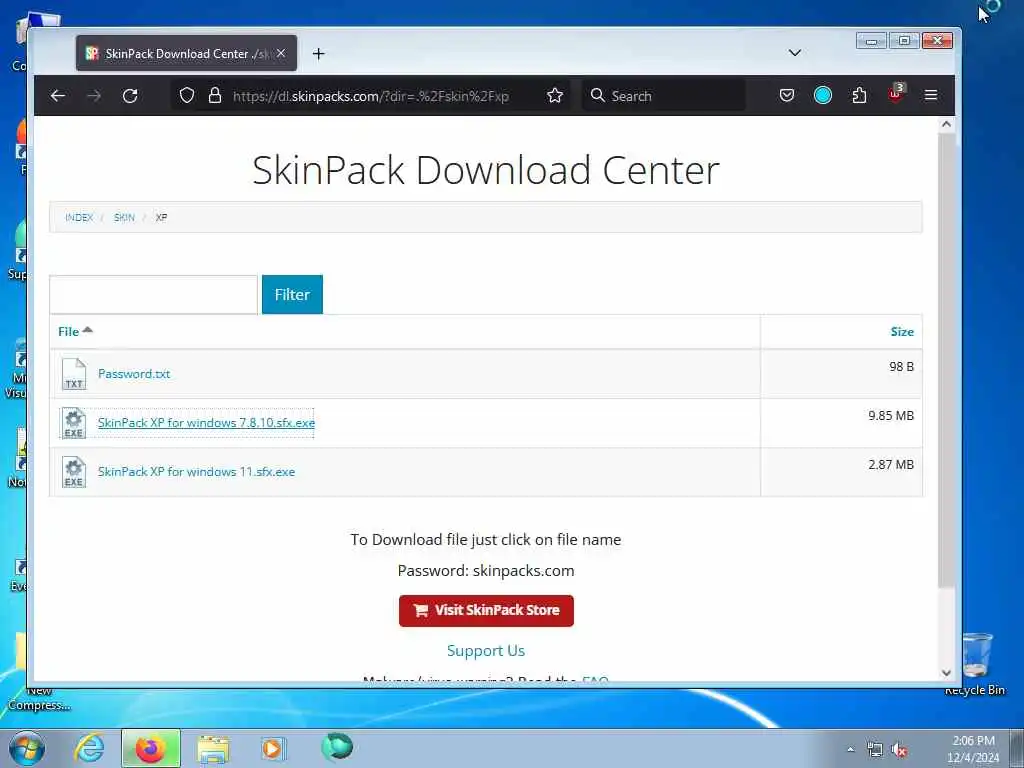Sort by the File column header
Viewport: 1024px width, 768px height.
[x=75, y=331]
